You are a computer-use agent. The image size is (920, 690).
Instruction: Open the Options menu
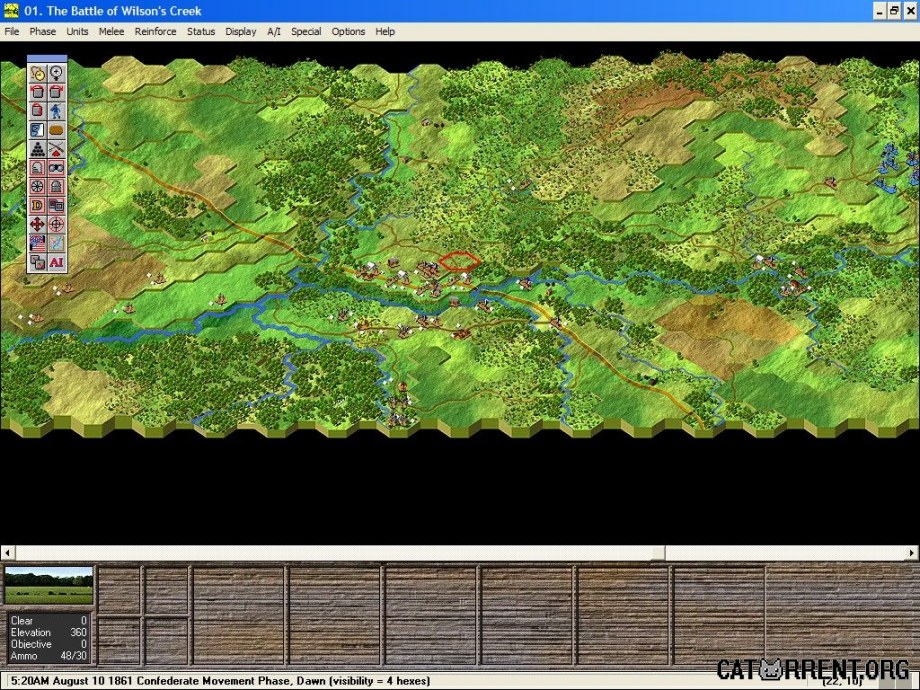348,32
